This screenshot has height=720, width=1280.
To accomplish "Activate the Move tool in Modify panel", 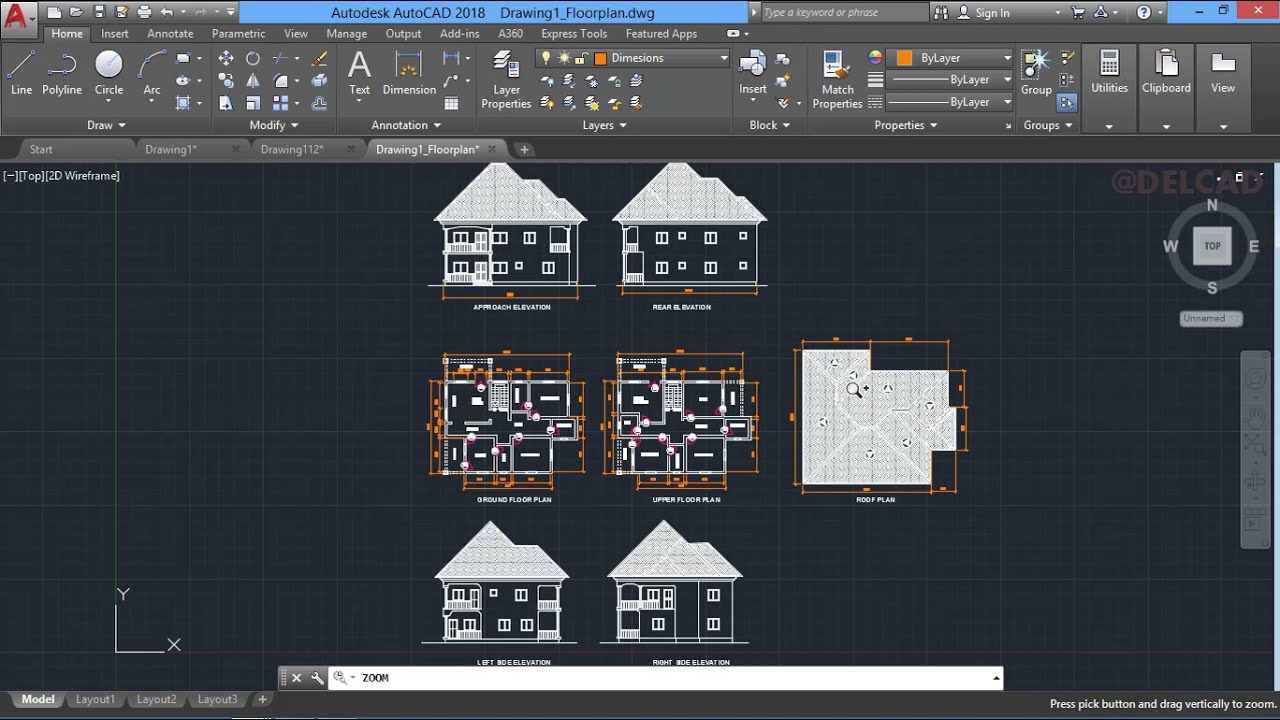I will (226, 58).
